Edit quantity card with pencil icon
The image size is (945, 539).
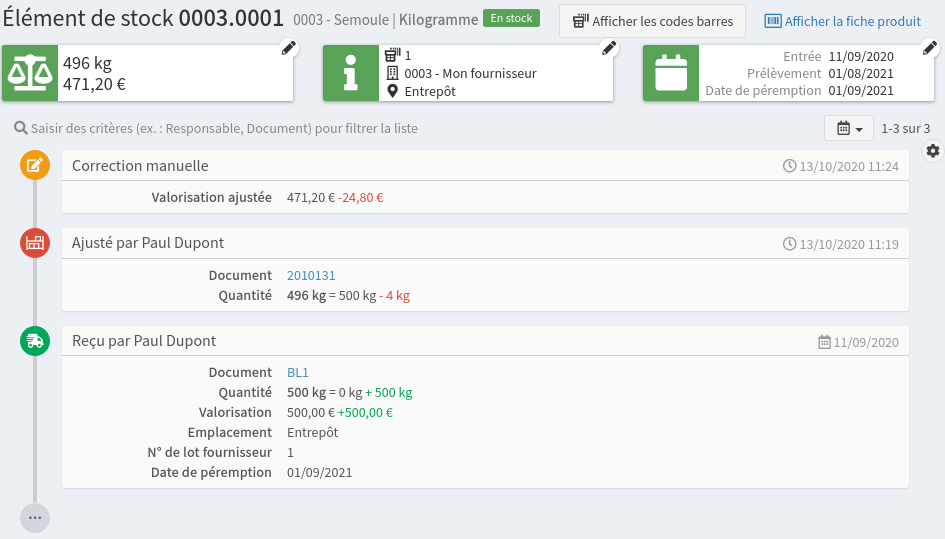288,48
